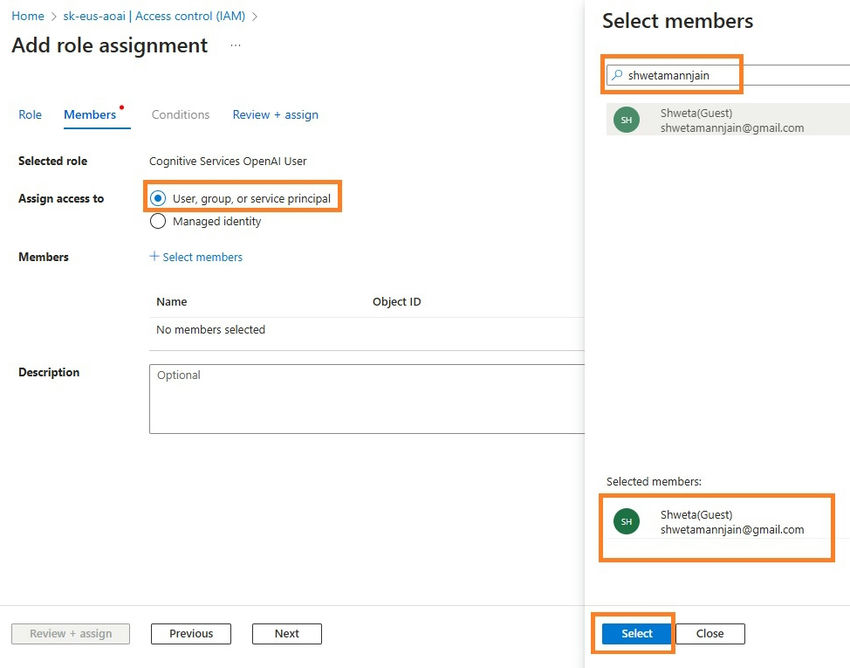
Task: Navigate to Home breadcrumb
Action: [x=27, y=16]
